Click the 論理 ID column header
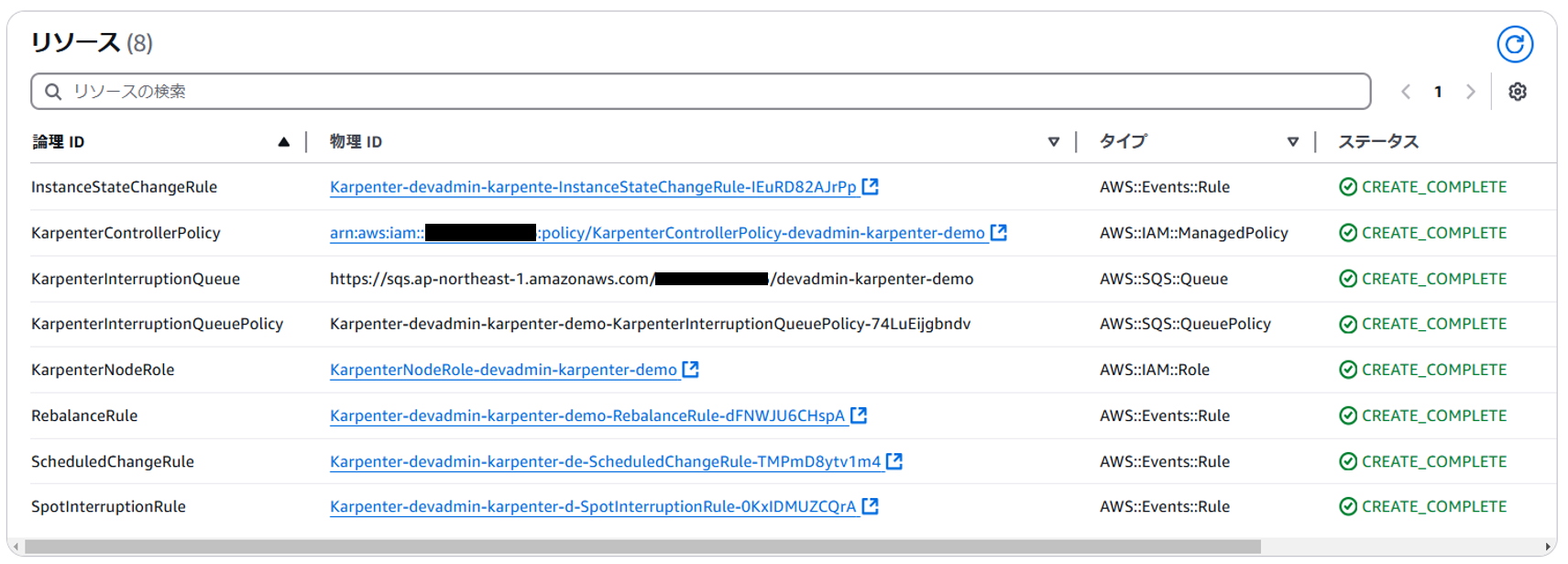This screenshot has height=564, width=1568. coord(59,141)
